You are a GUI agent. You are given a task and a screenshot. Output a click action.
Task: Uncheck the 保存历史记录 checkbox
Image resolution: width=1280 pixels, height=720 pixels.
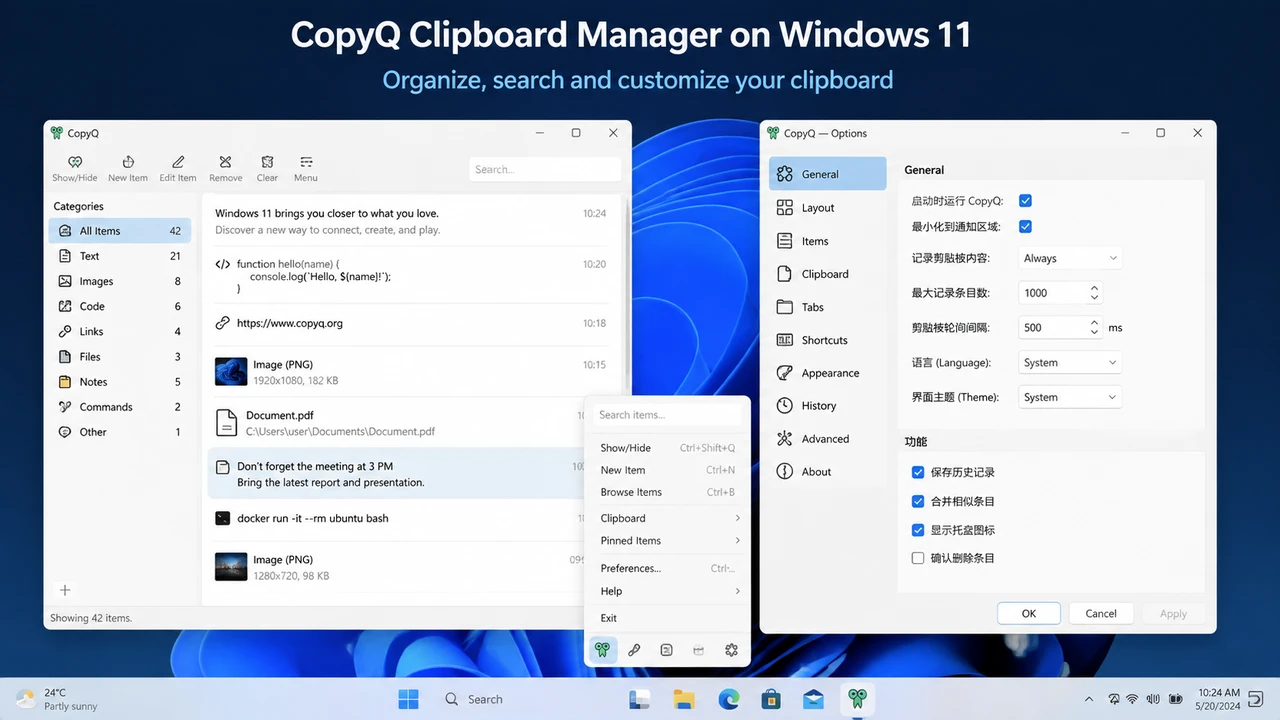coord(918,472)
